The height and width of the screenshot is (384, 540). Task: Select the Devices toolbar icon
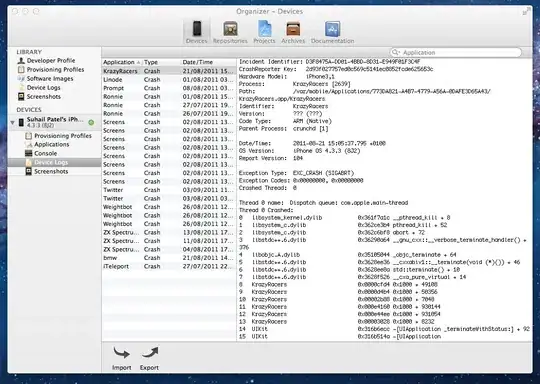(x=197, y=32)
